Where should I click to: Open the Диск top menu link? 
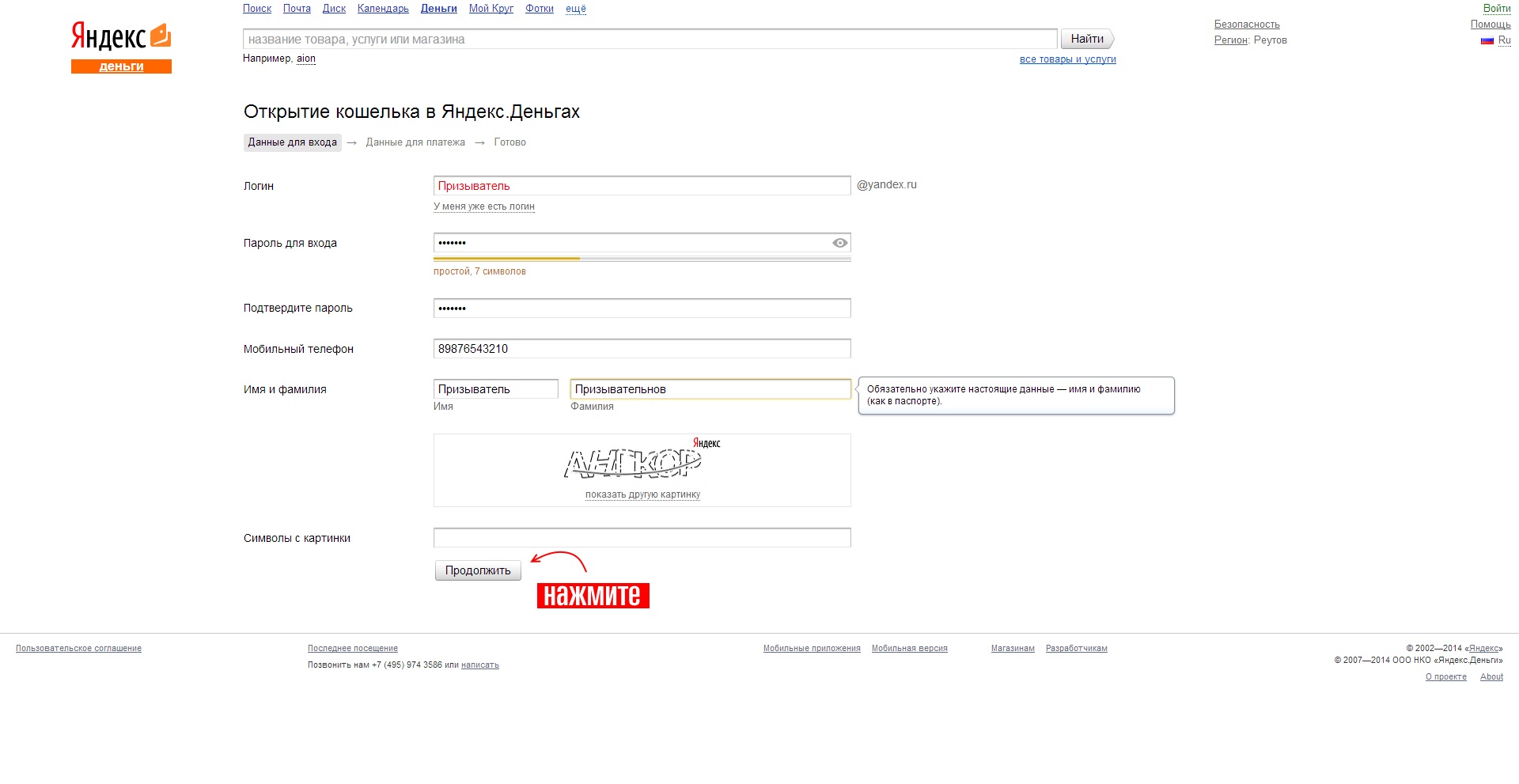tap(334, 9)
